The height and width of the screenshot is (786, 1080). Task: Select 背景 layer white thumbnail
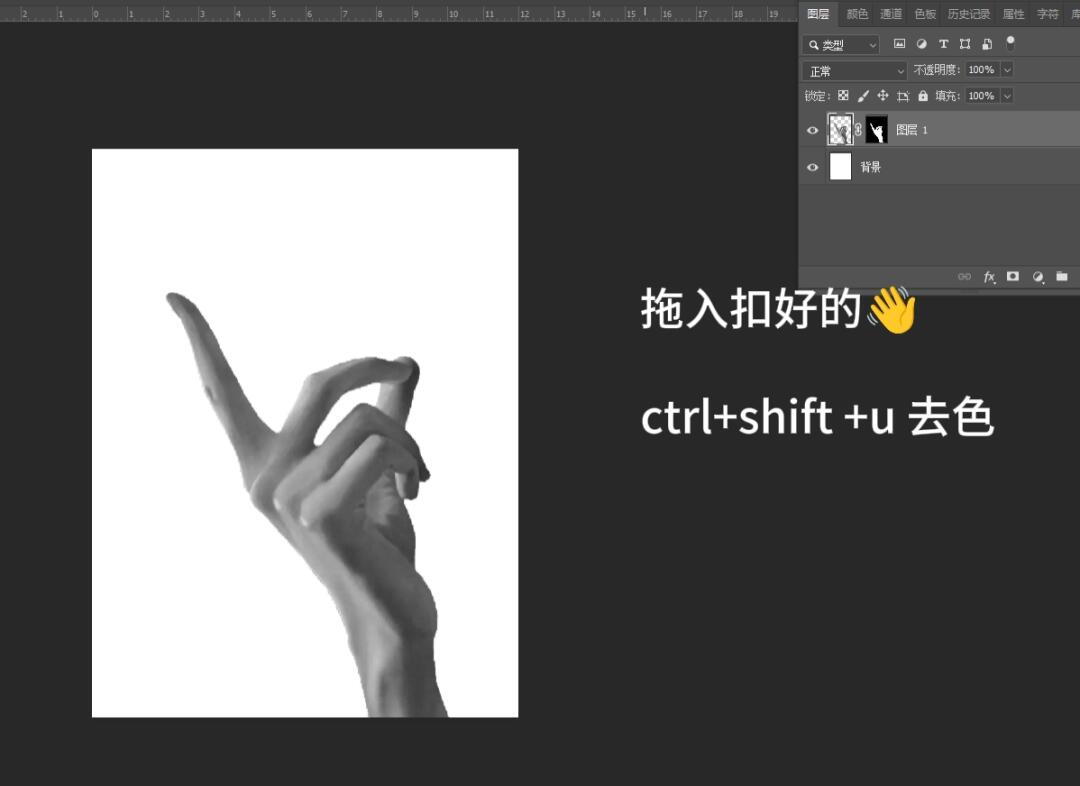[x=840, y=167]
